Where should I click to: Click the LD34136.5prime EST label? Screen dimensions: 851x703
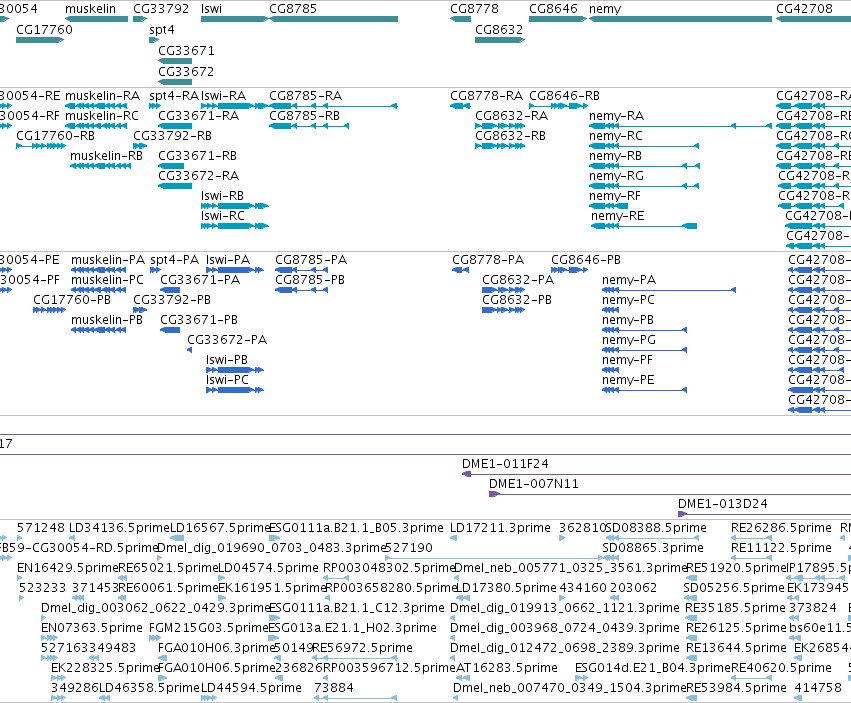tap(119, 528)
